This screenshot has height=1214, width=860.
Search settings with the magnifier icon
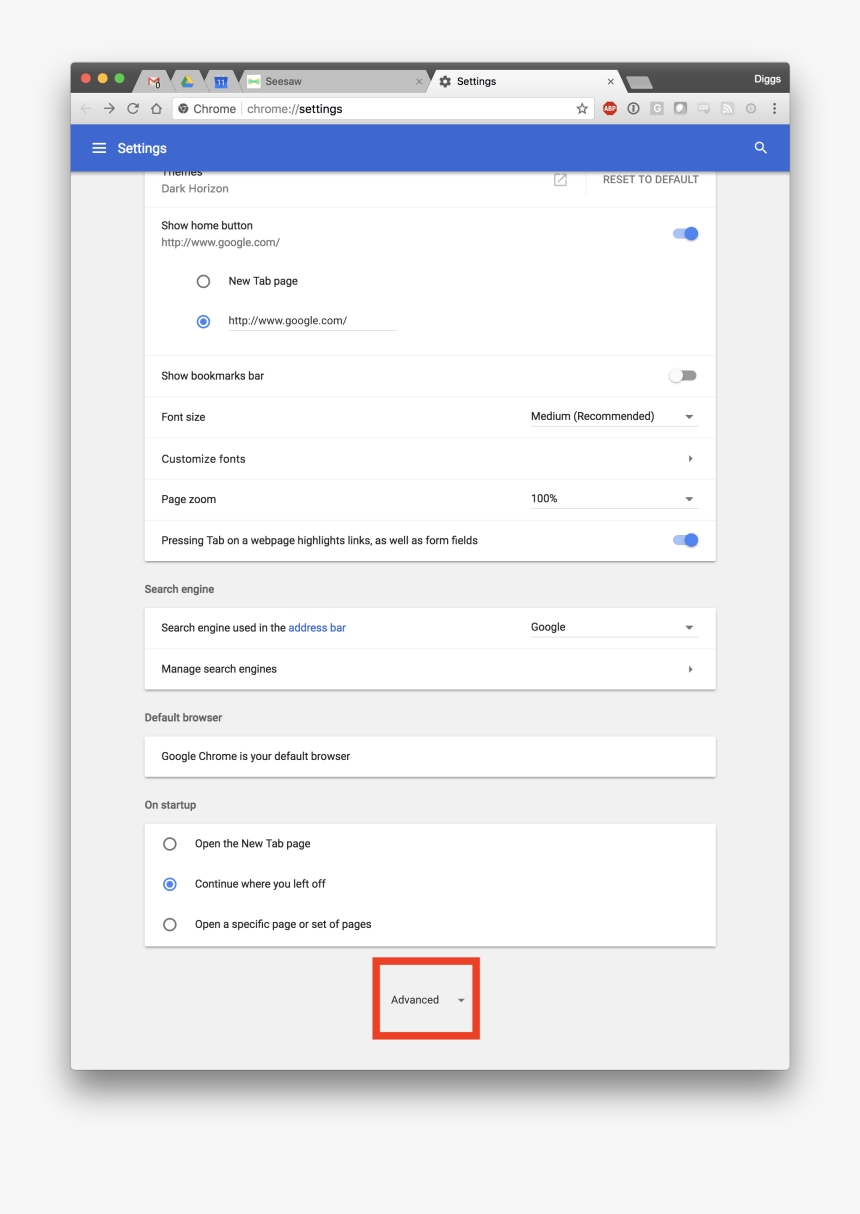click(761, 148)
